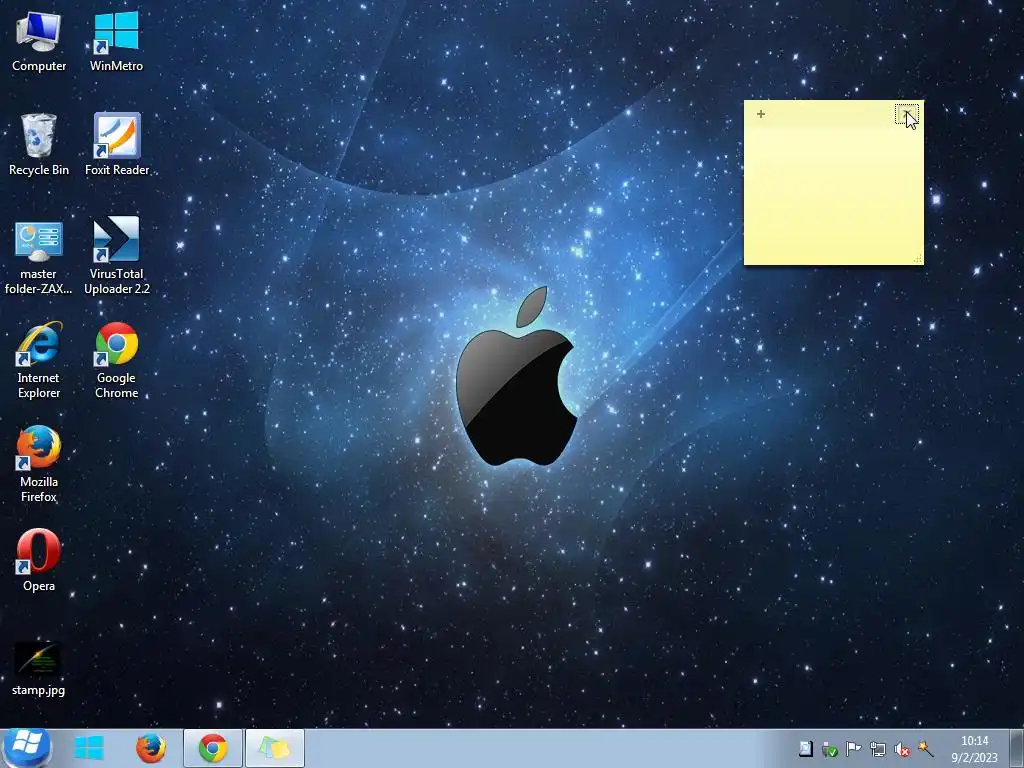
Task: Select the stamp.jpg file icon
Action: point(39,669)
